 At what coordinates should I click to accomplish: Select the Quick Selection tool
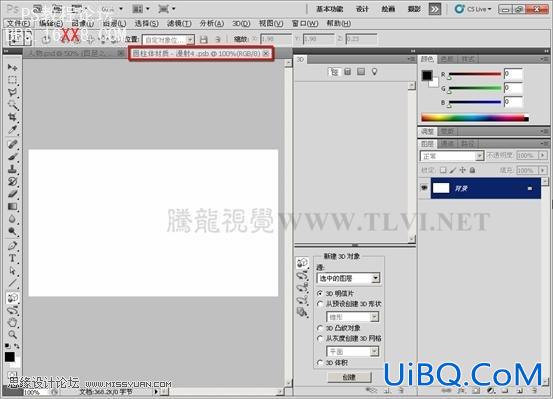[13, 105]
